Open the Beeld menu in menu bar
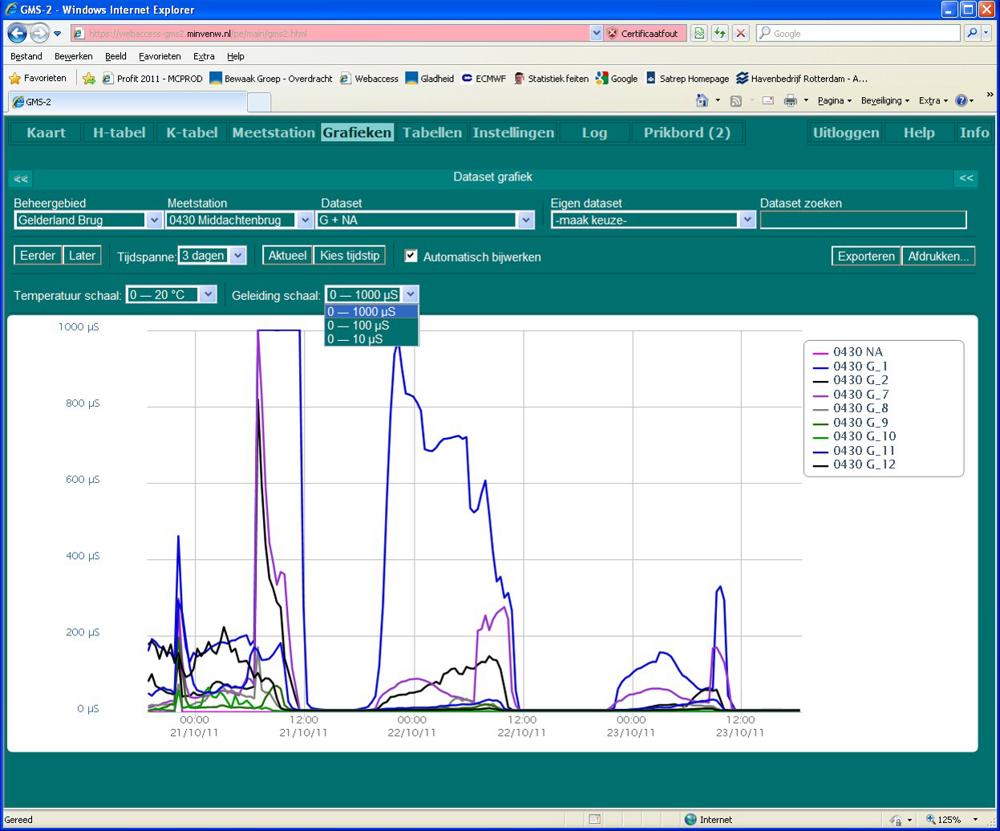The height and width of the screenshot is (831, 1000). click(115, 56)
